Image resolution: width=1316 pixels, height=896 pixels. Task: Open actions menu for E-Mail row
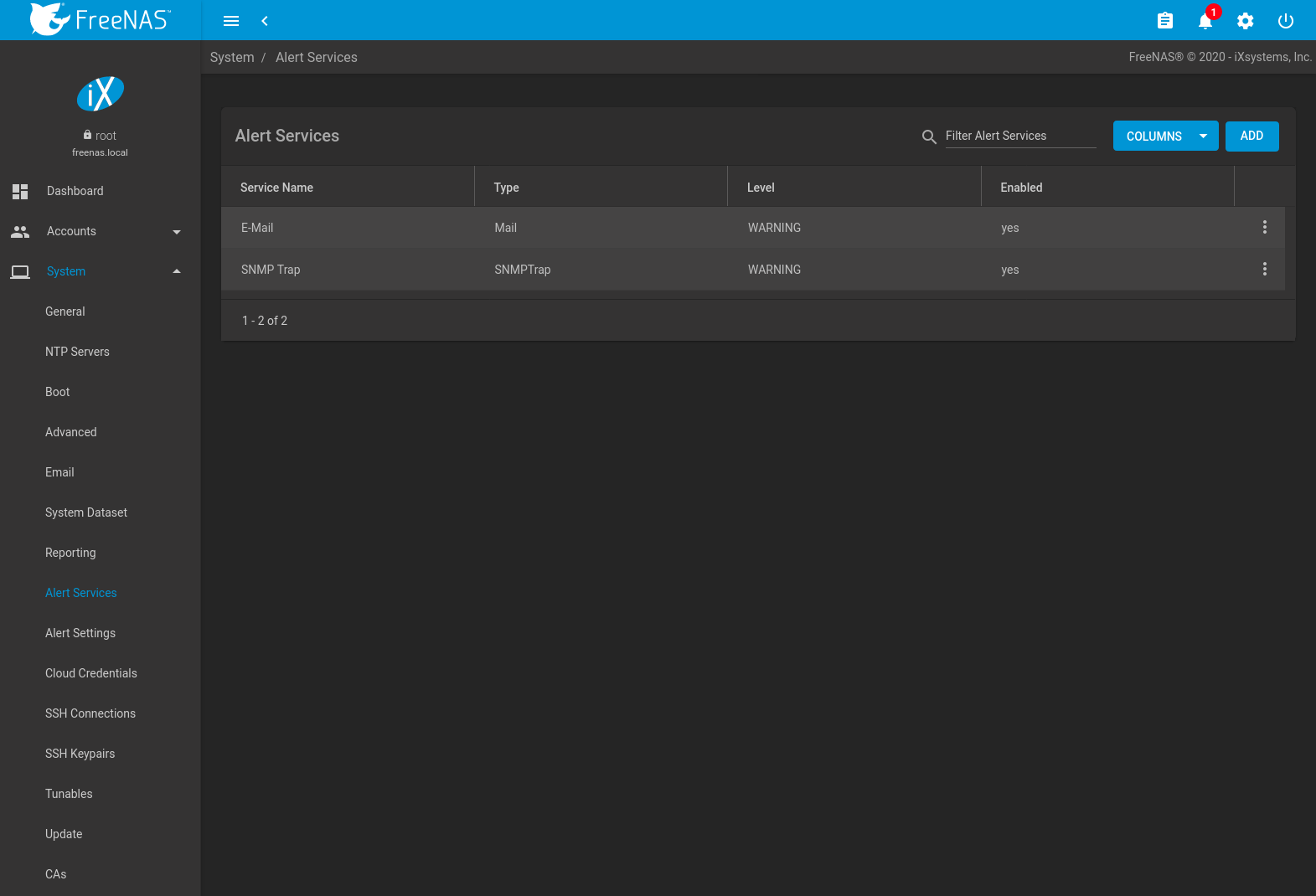pos(1264,227)
